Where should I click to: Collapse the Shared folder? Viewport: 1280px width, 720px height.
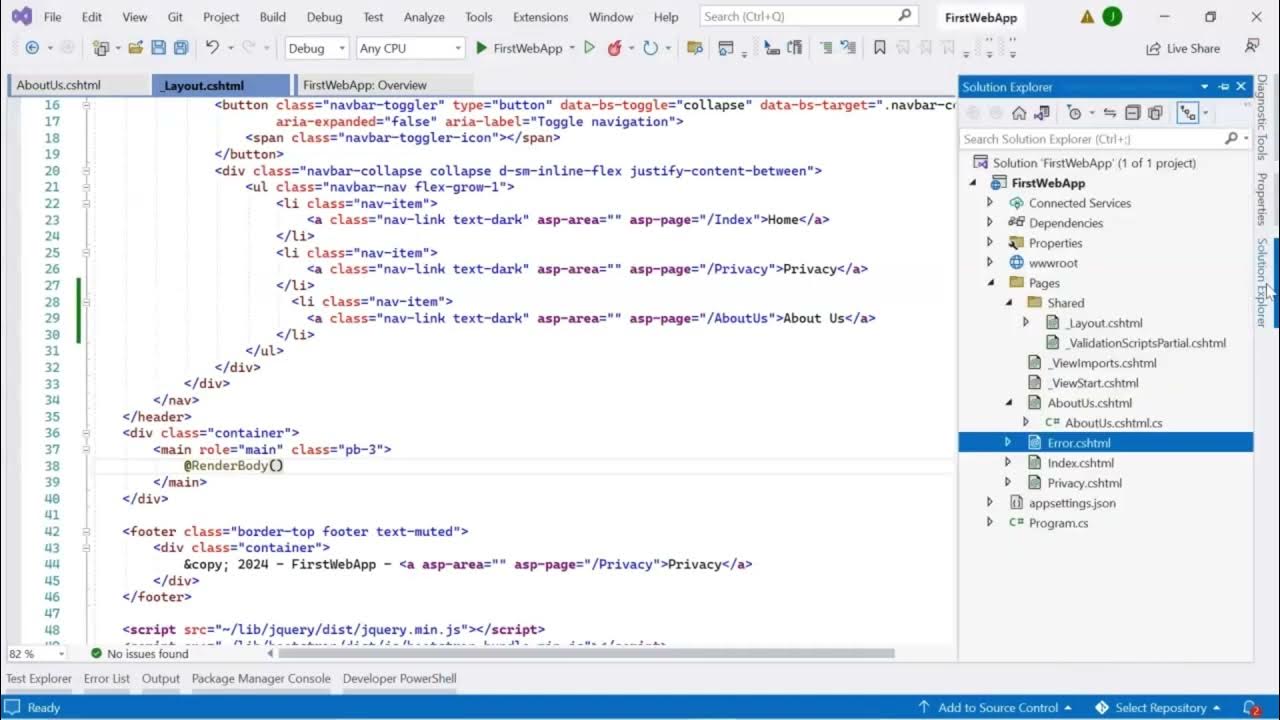[x=1008, y=303]
